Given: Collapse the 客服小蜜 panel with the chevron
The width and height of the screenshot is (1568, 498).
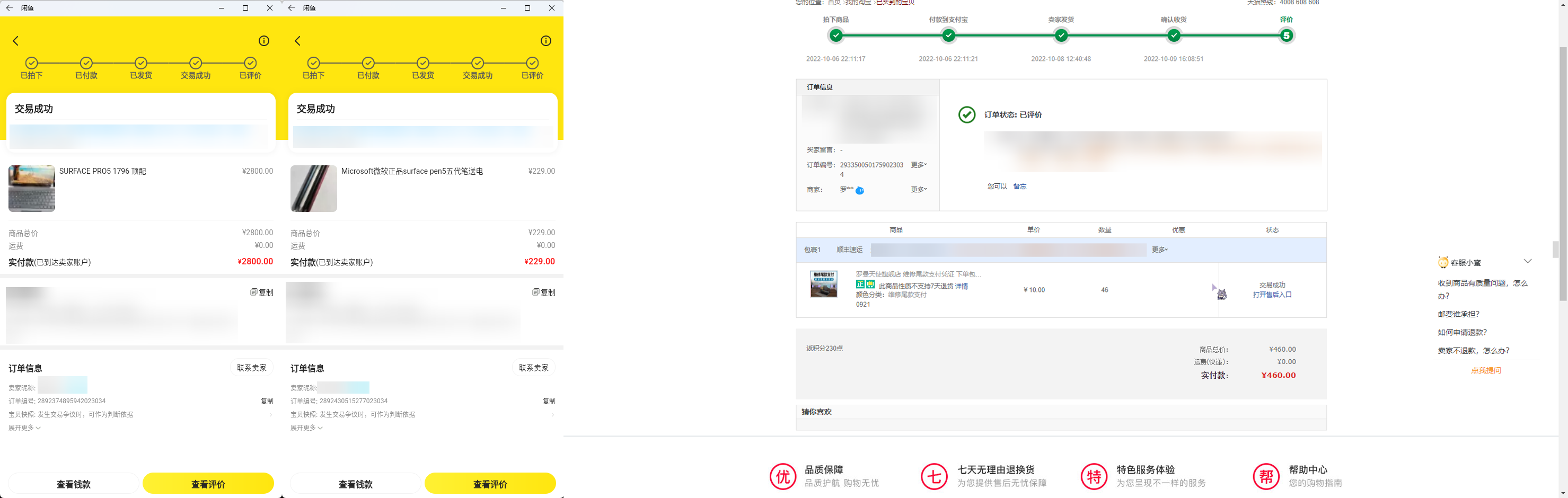Looking at the screenshot, I should pyautogui.click(x=1527, y=262).
